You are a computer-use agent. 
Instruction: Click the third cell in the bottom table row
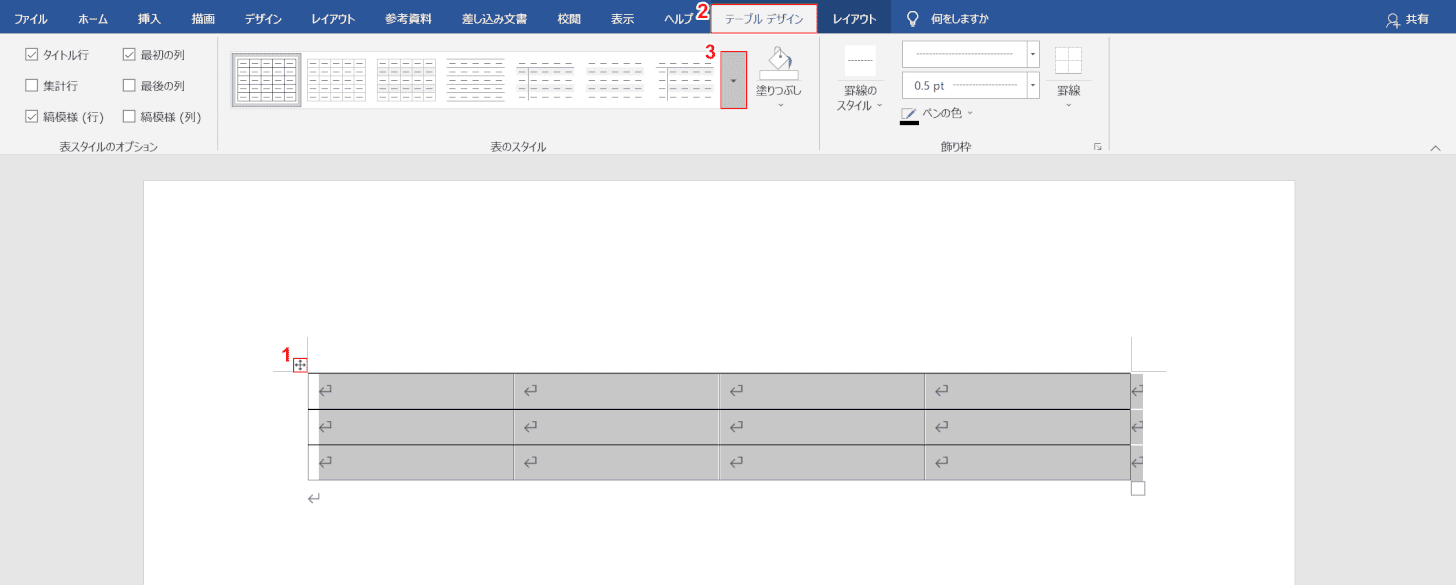822,462
